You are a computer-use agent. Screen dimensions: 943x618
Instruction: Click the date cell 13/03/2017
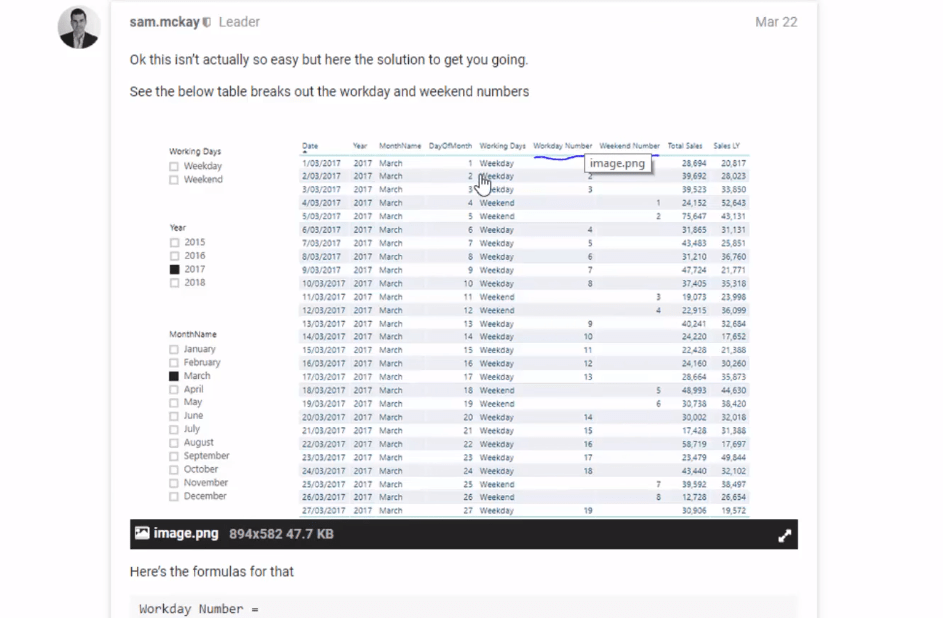[x=323, y=324]
